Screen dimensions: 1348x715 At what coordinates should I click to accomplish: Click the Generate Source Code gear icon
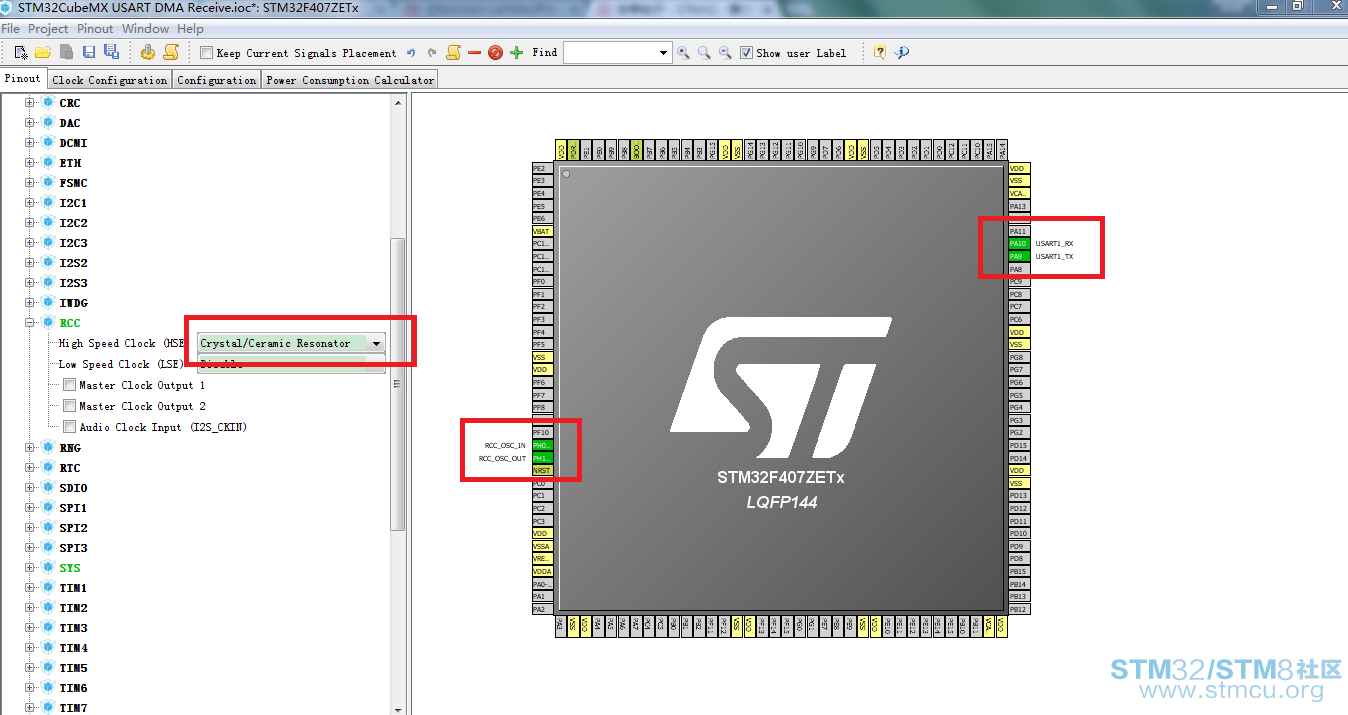click(148, 52)
